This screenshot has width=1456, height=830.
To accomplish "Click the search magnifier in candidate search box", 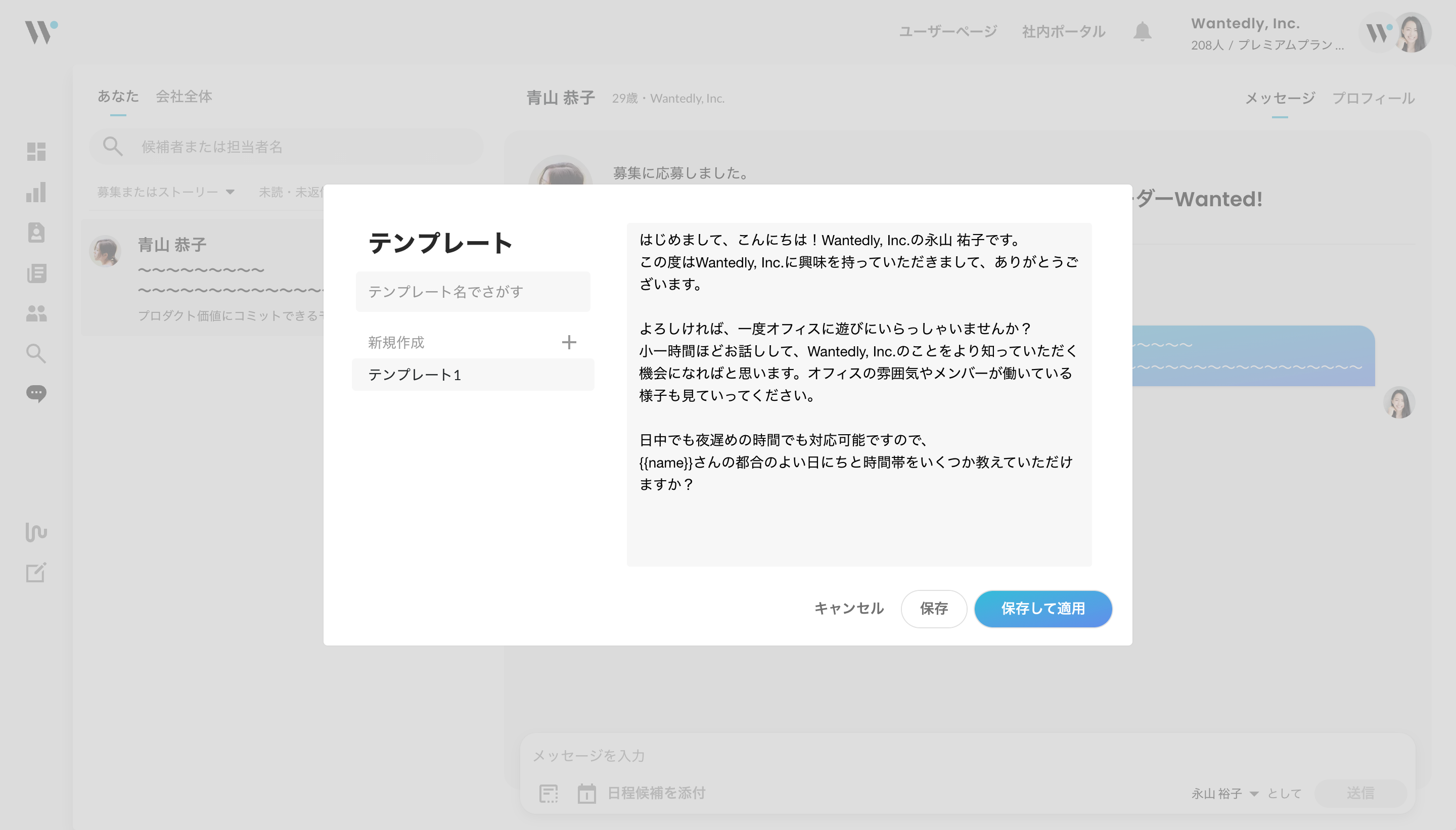I will tap(112, 147).
